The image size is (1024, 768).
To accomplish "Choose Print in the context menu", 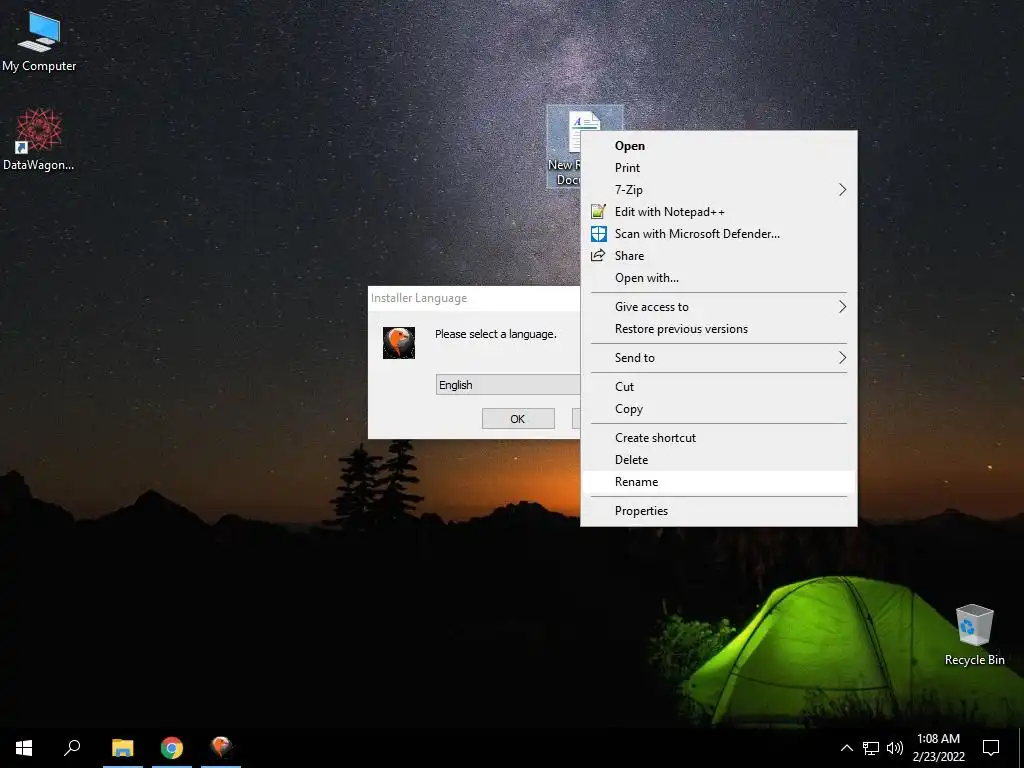I will coord(718,168).
